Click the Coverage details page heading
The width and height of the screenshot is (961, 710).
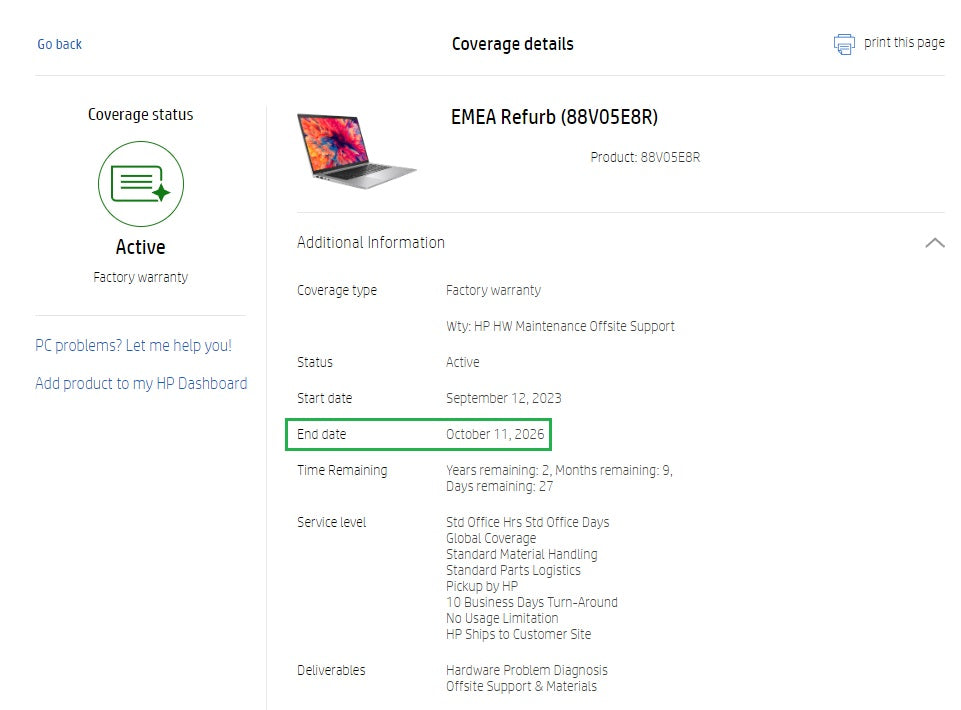click(512, 44)
